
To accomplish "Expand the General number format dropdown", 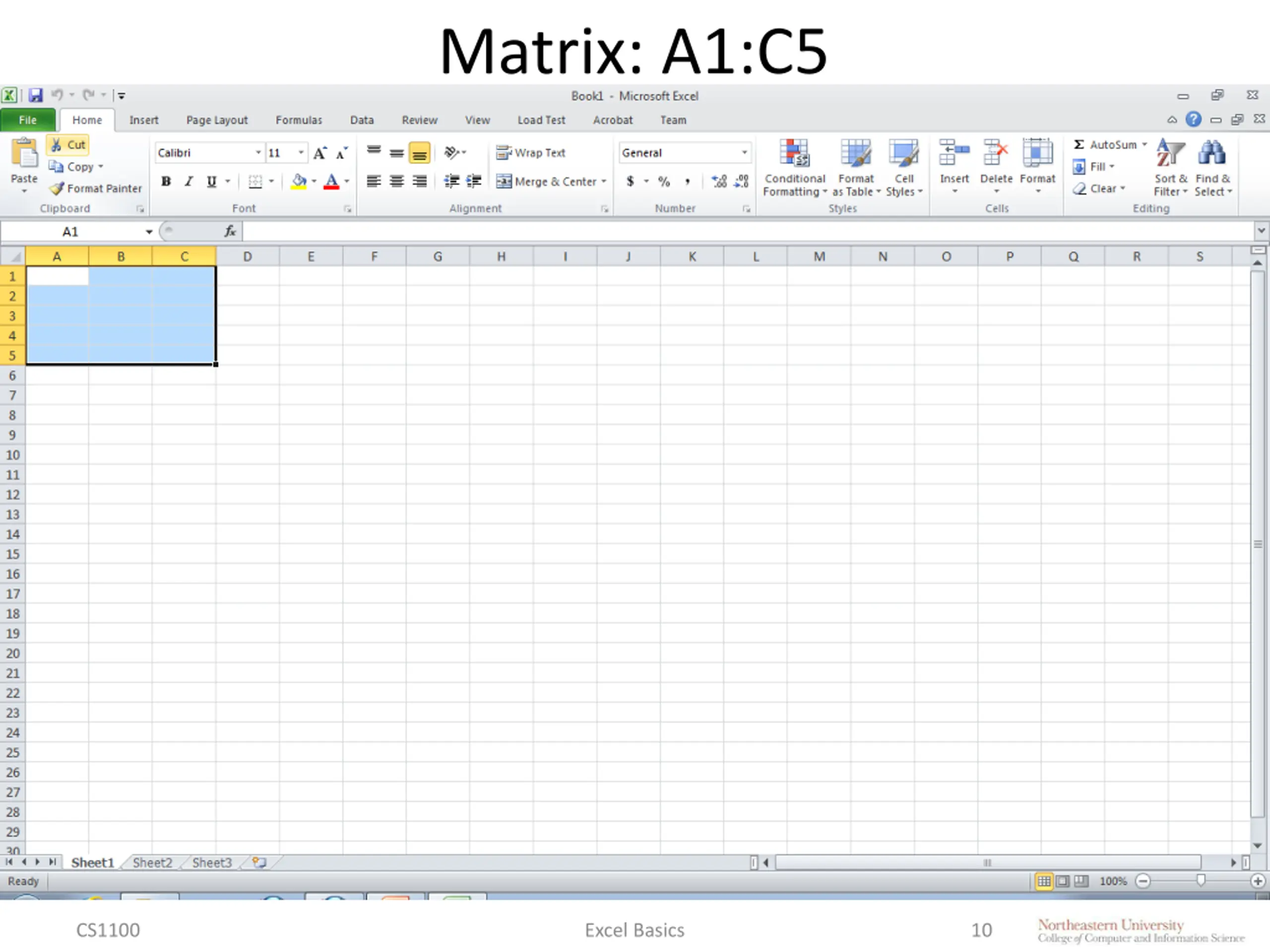I will point(744,153).
